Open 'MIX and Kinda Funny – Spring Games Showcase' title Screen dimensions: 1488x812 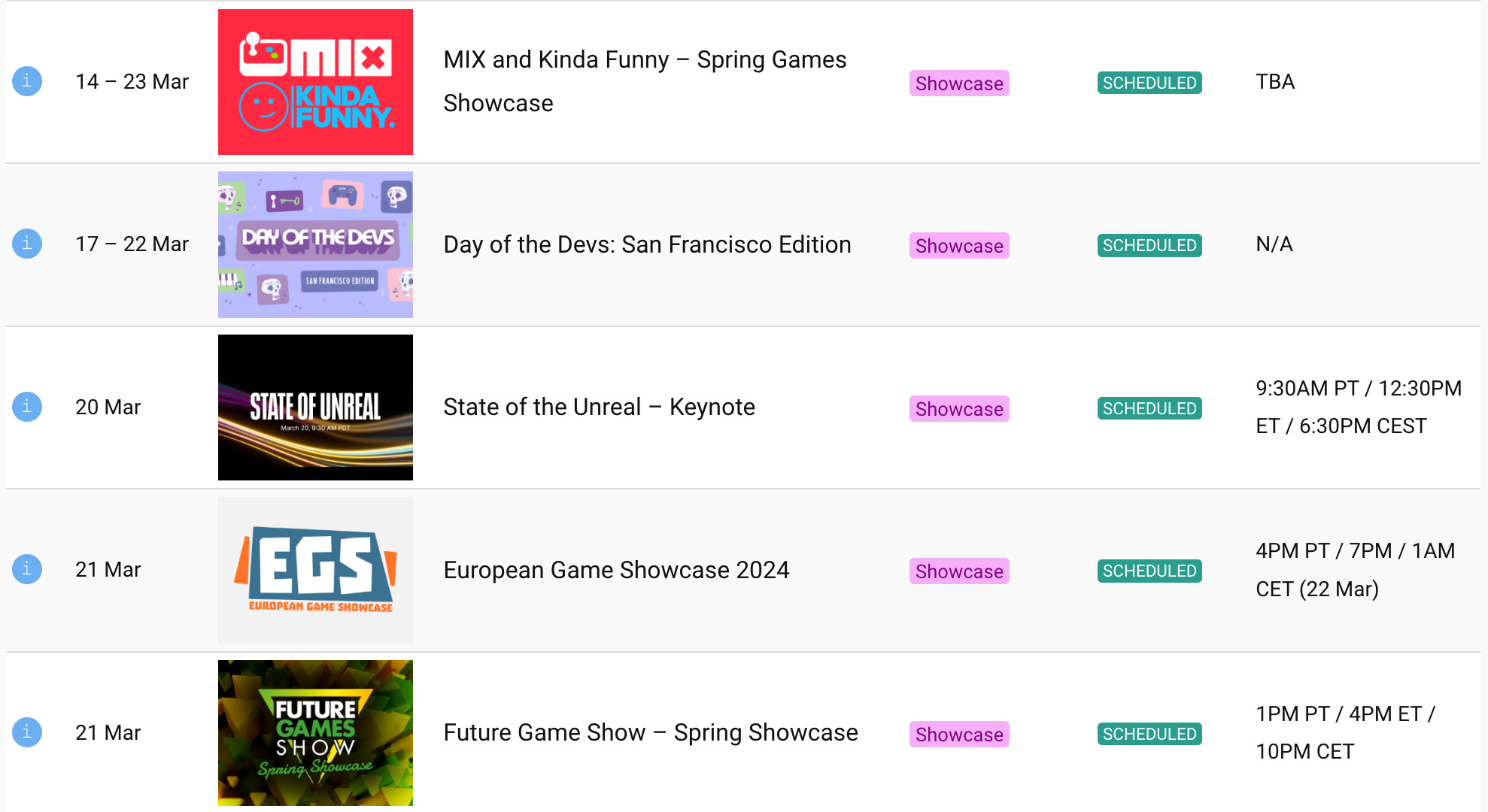[645, 81]
